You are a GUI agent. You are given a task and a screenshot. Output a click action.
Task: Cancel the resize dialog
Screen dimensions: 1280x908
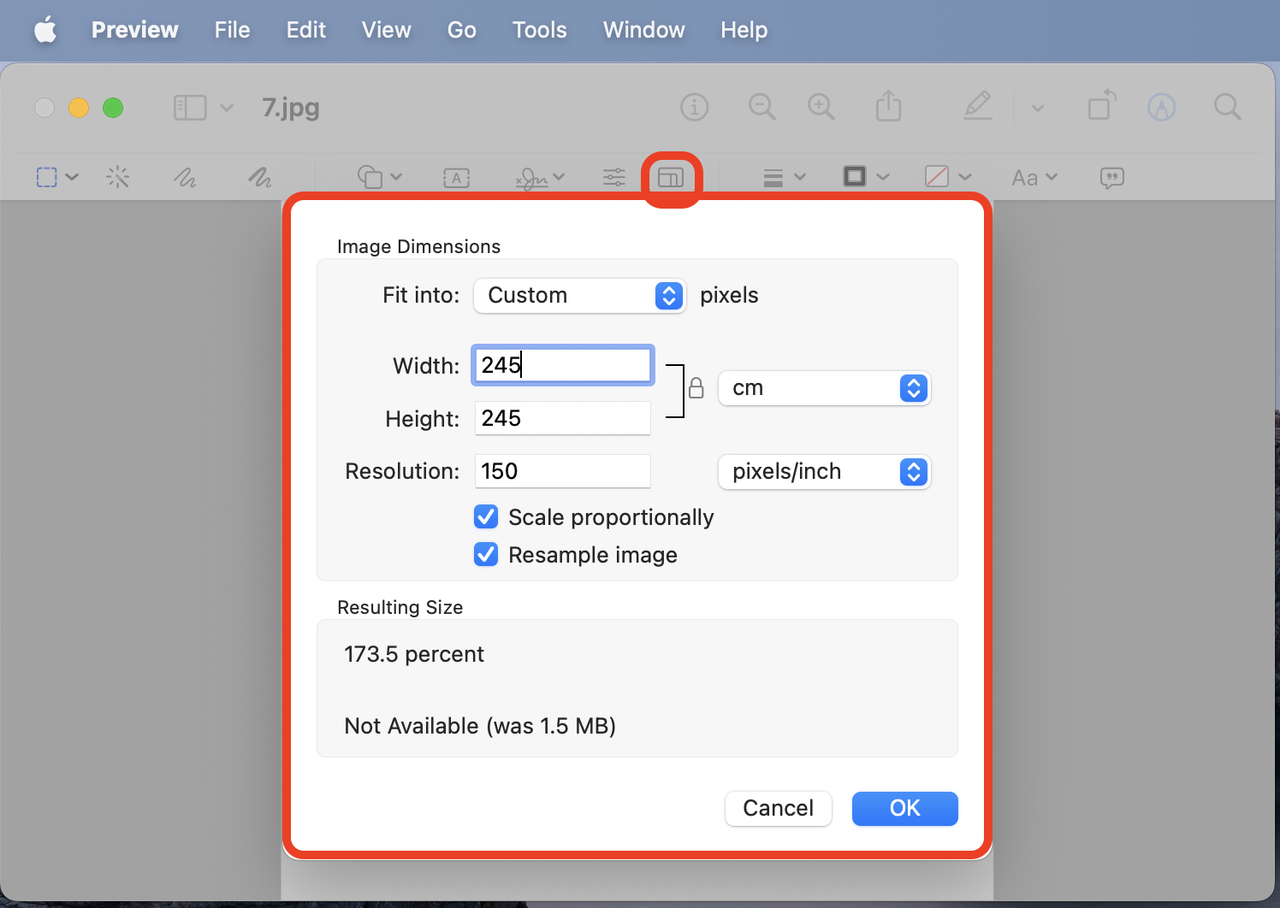(778, 808)
